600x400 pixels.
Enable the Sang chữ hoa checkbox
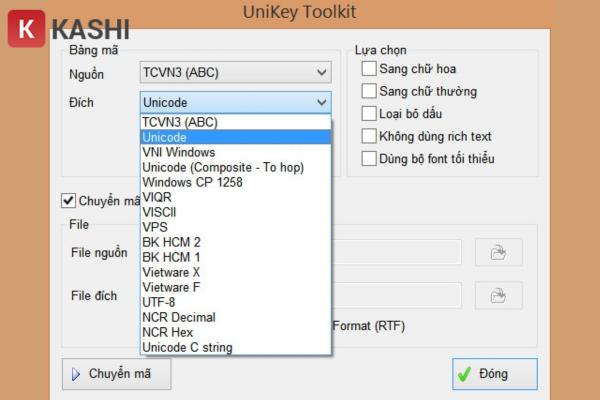[x=369, y=69]
